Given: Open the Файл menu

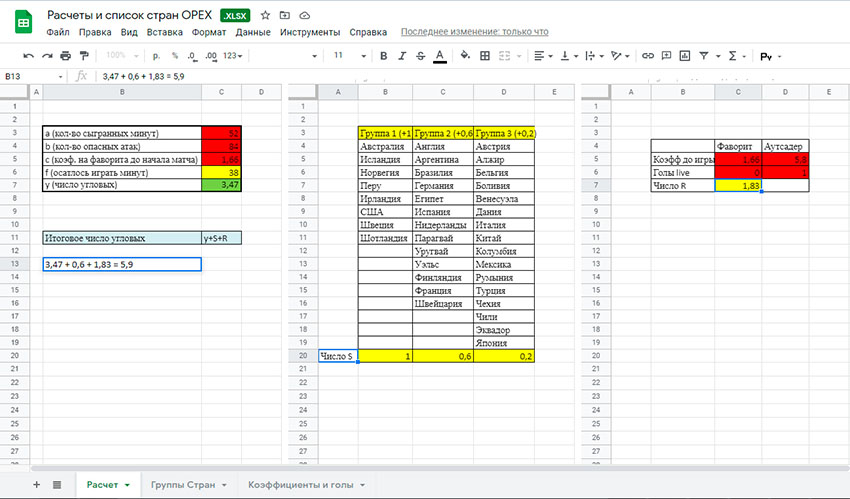Looking at the screenshot, I should pos(58,32).
